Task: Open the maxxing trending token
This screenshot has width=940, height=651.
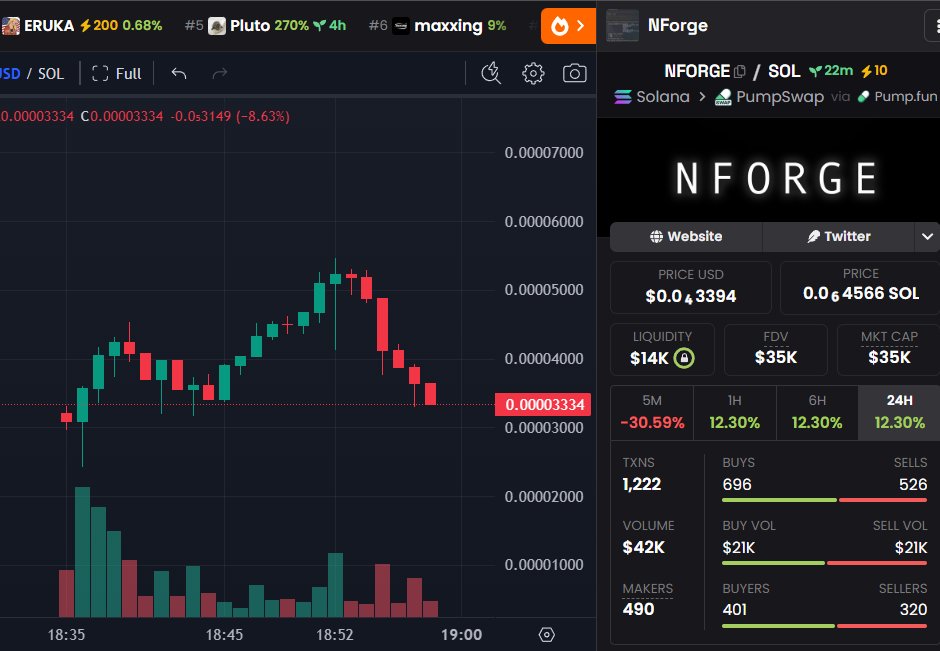Action: pyautogui.click(x=438, y=26)
